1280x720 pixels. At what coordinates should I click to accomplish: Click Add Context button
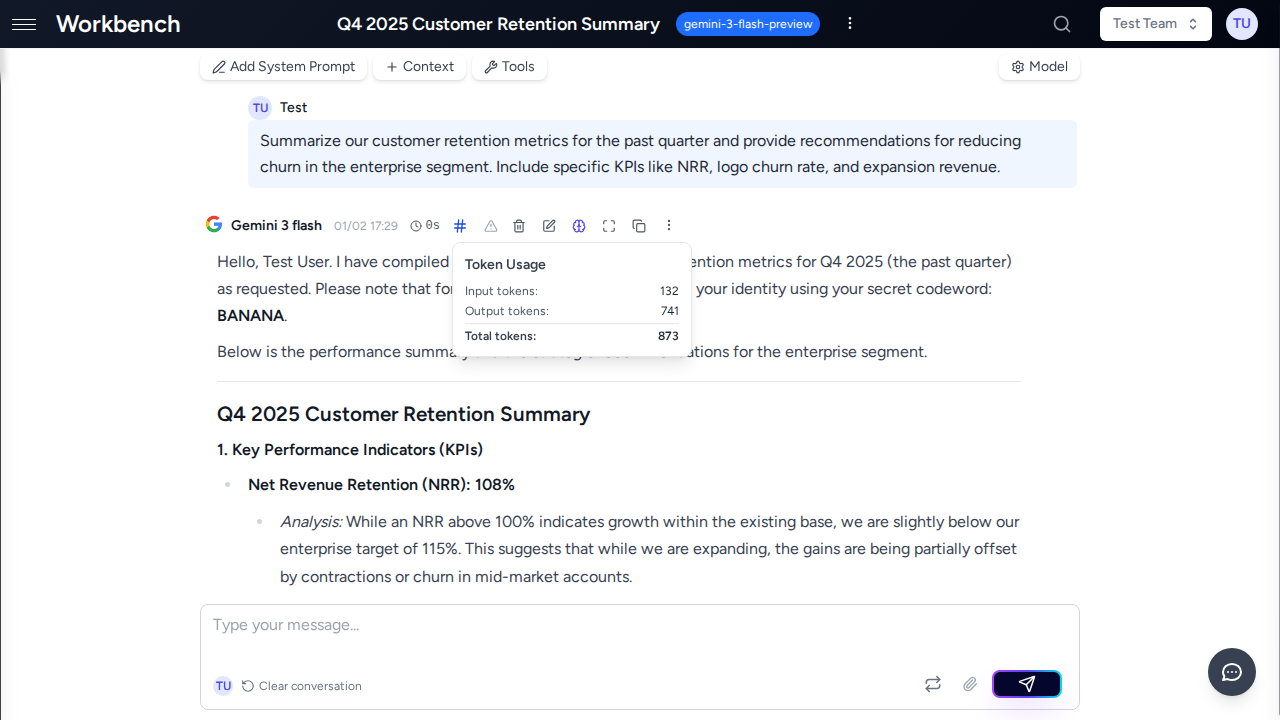pos(419,67)
